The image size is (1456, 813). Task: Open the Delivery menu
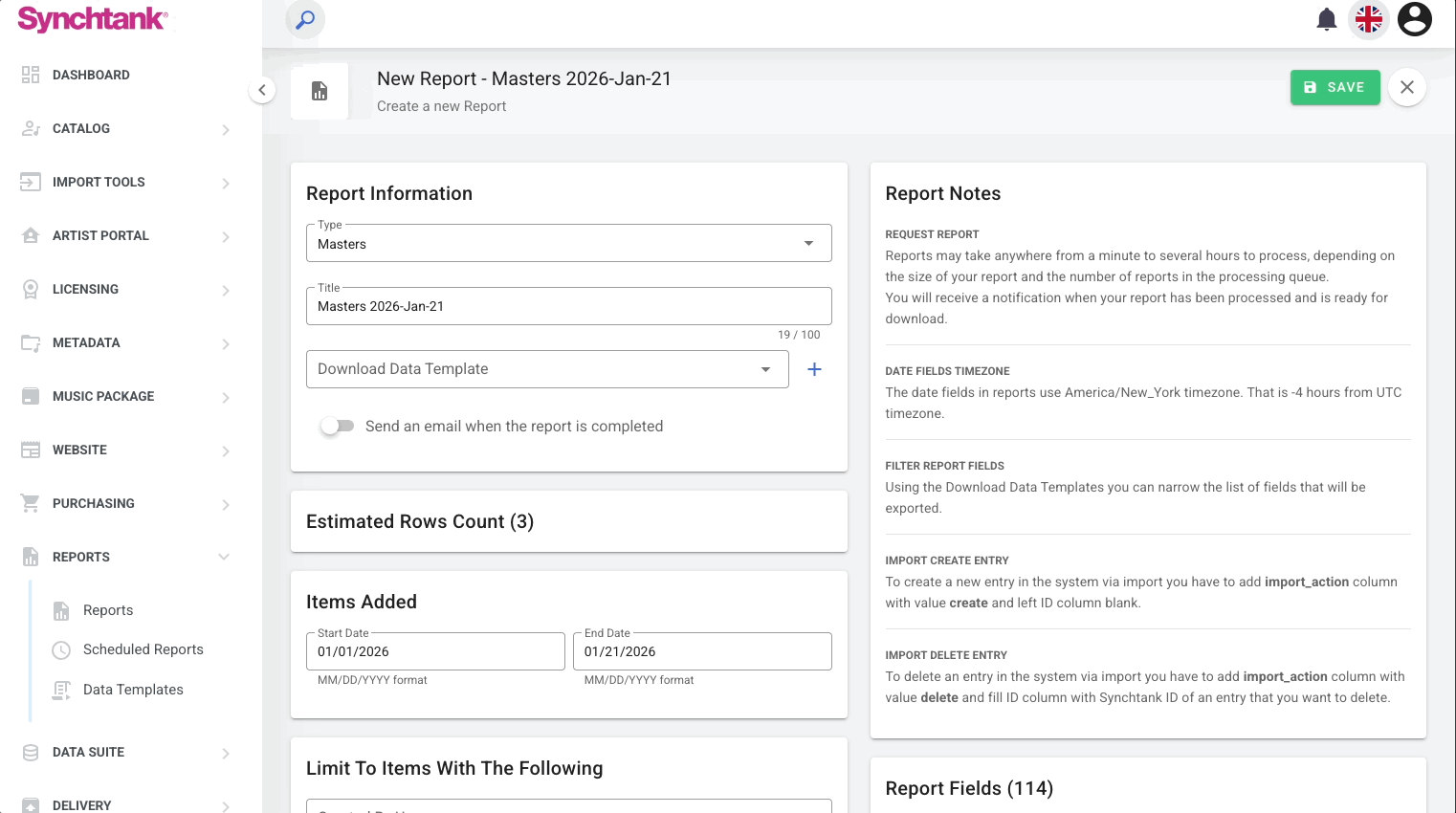pyautogui.click(x=82, y=805)
